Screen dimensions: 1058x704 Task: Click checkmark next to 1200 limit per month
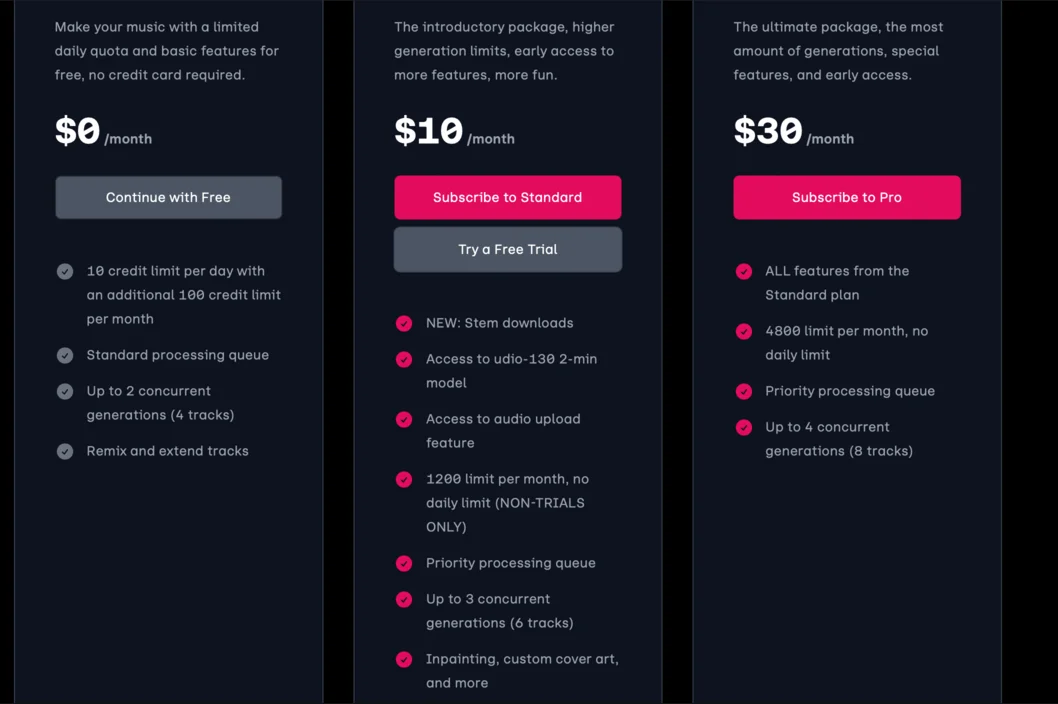coord(404,479)
